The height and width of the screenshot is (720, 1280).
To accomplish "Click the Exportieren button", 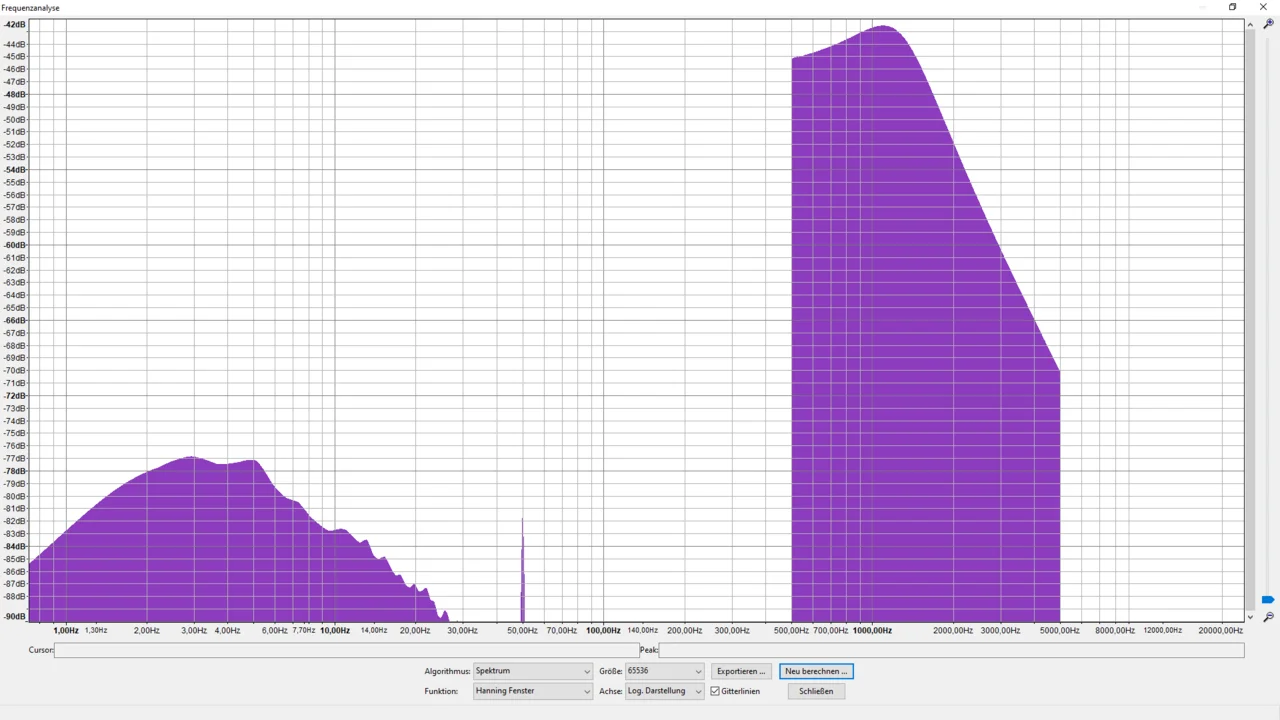I will [x=741, y=671].
